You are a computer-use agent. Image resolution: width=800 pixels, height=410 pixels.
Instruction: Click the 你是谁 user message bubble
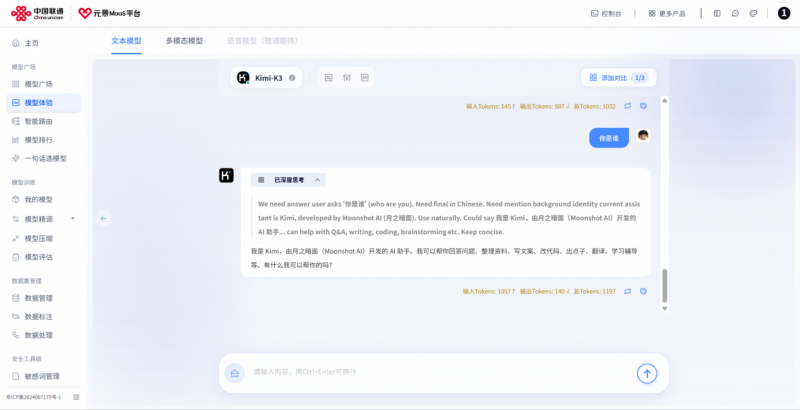(x=609, y=138)
